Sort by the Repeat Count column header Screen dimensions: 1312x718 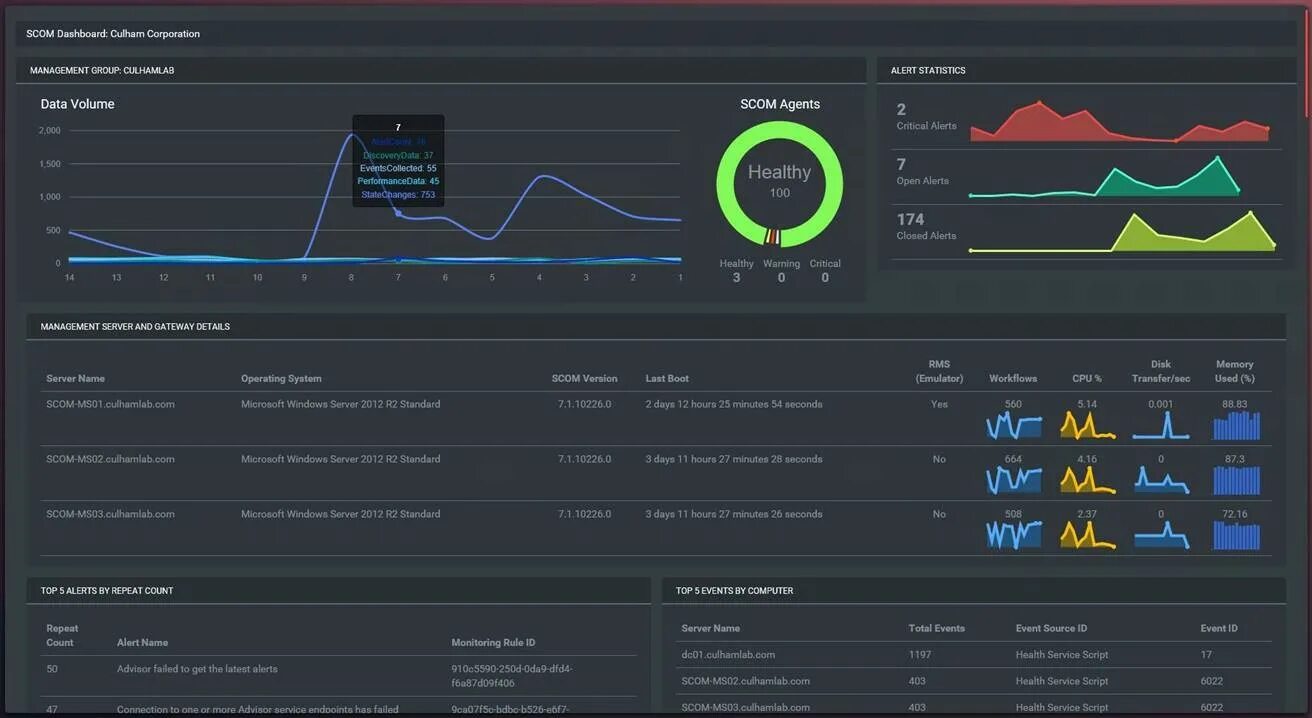click(x=62, y=635)
